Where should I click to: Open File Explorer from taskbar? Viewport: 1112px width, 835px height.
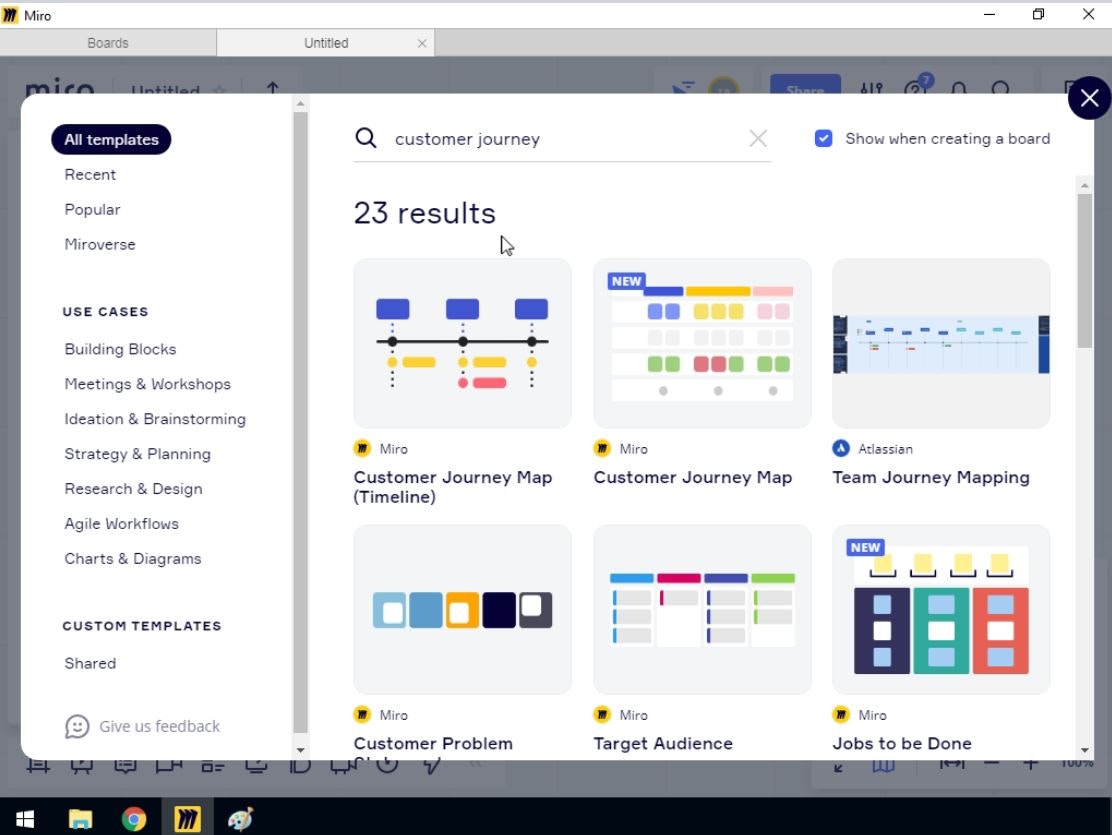point(80,819)
